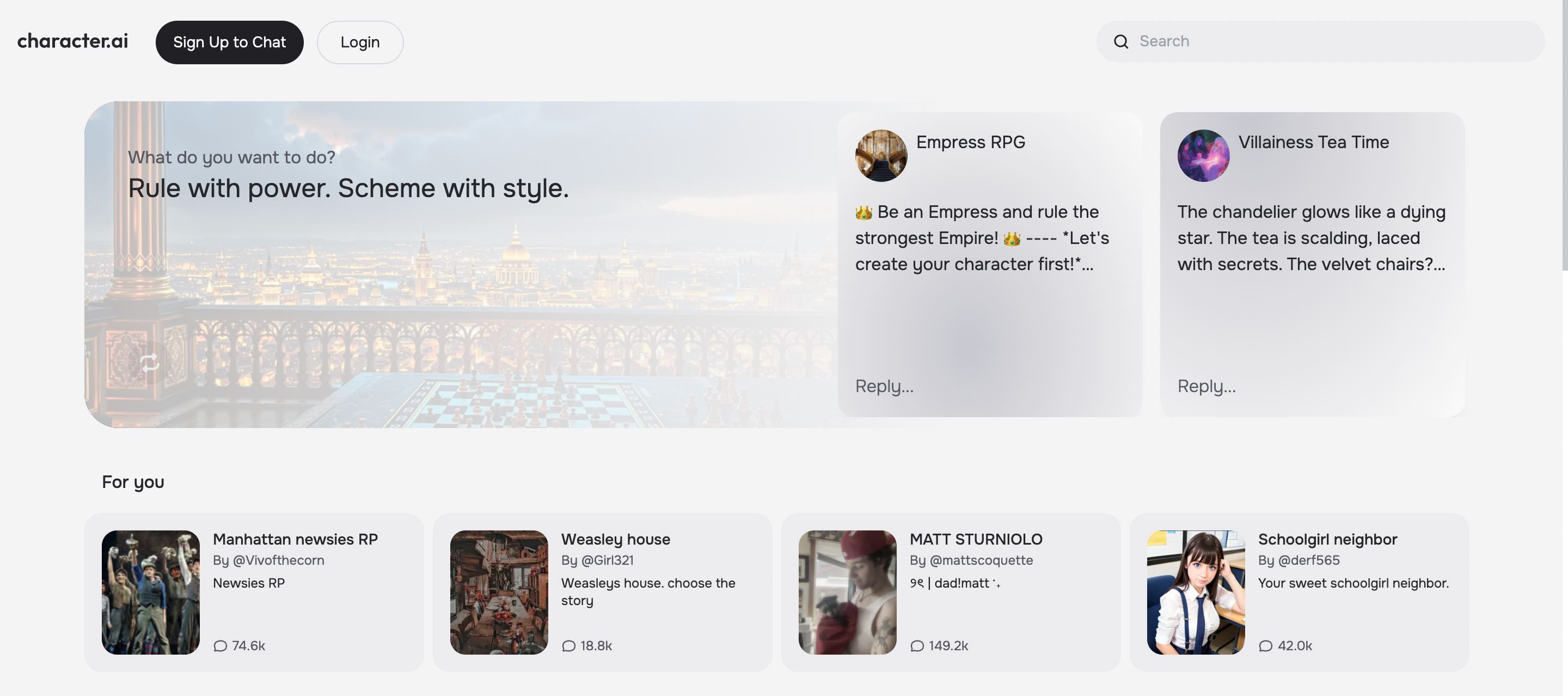This screenshot has height=696, width=1568.
Task: Click chat count icon on MATT STURNIOLO
Action: pyautogui.click(x=917, y=646)
